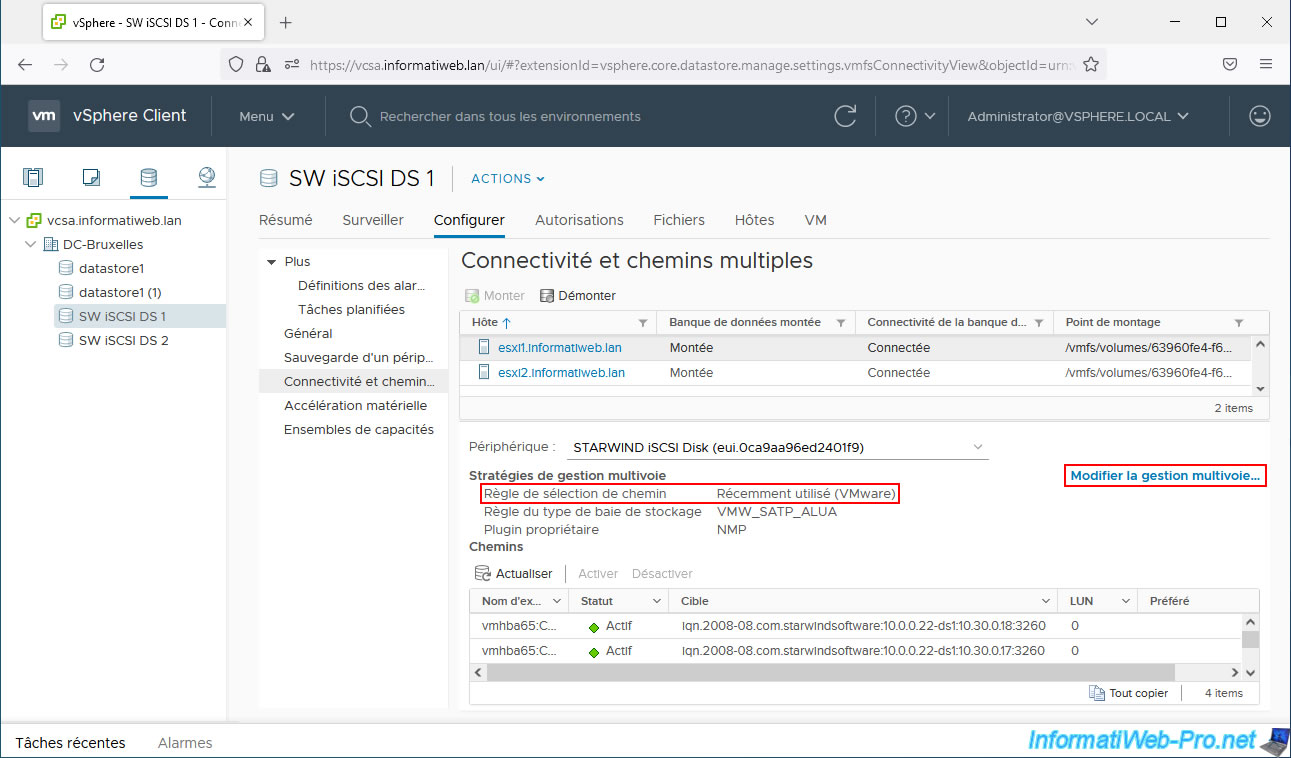
Task: Open the Networking inventory icon
Action: (x=206, y=178)
